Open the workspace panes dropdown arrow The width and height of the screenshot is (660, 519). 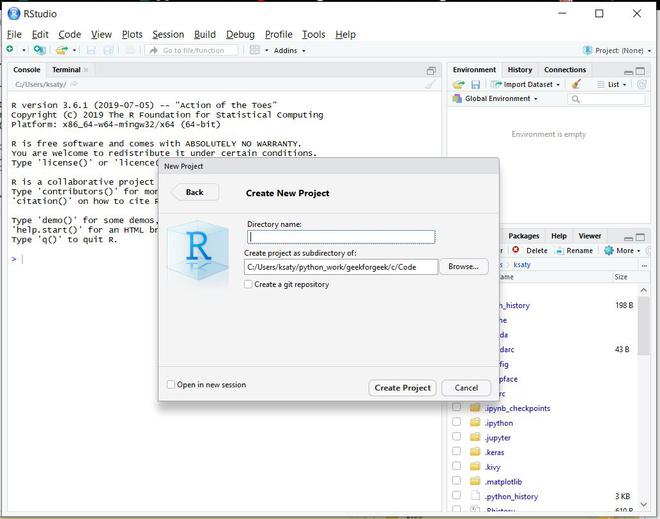(266, 51)
